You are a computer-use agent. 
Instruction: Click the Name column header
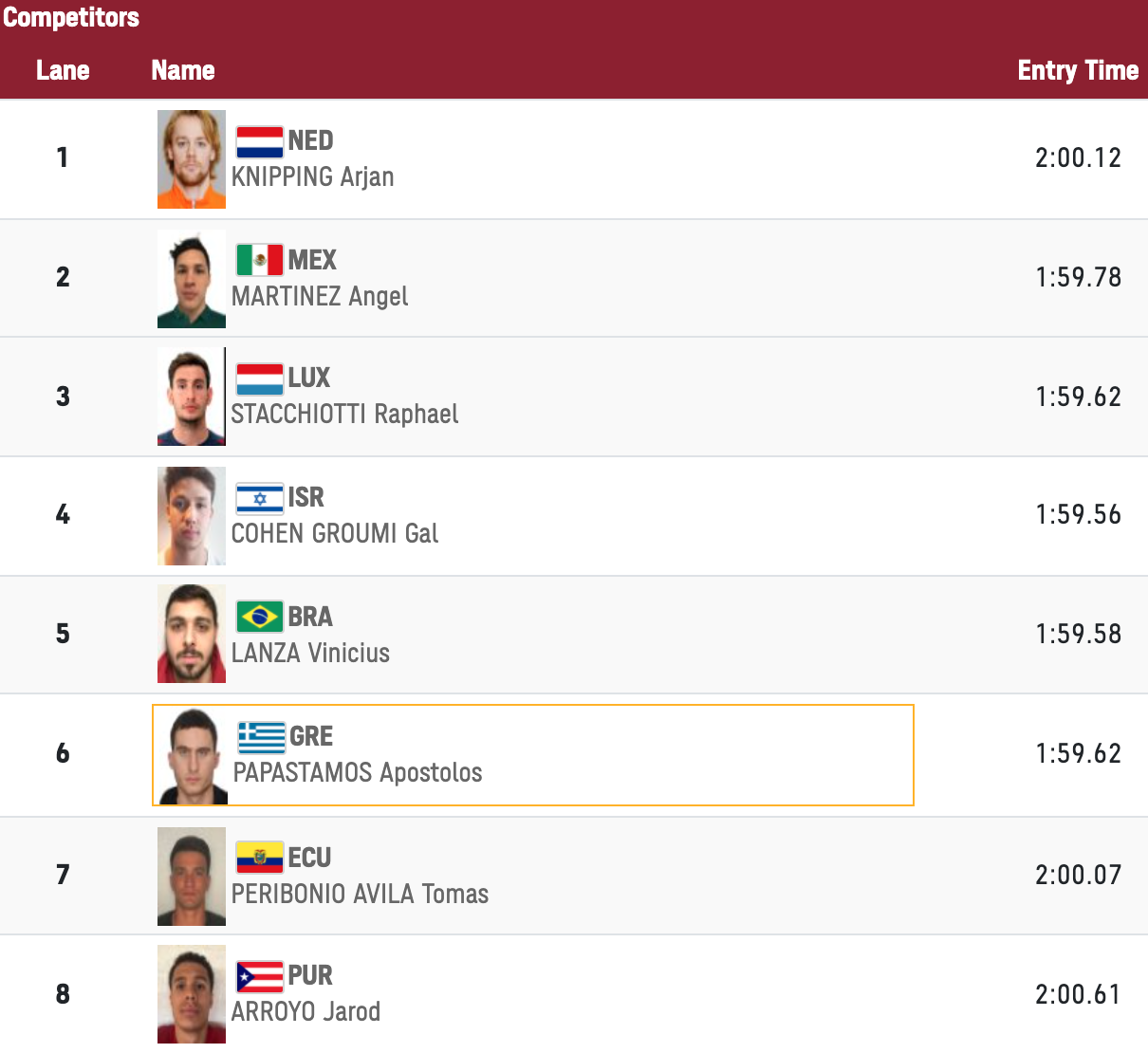[x=183, y=70]
